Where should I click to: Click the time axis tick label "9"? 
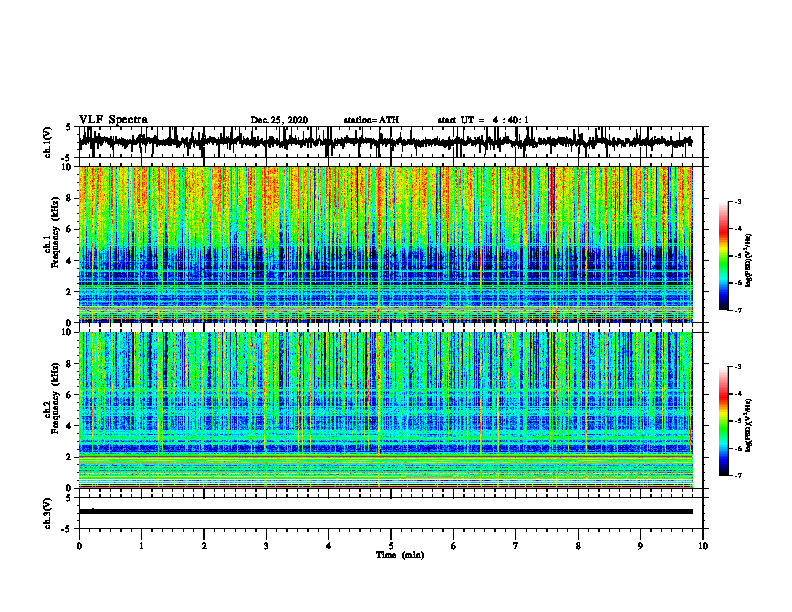640,546
